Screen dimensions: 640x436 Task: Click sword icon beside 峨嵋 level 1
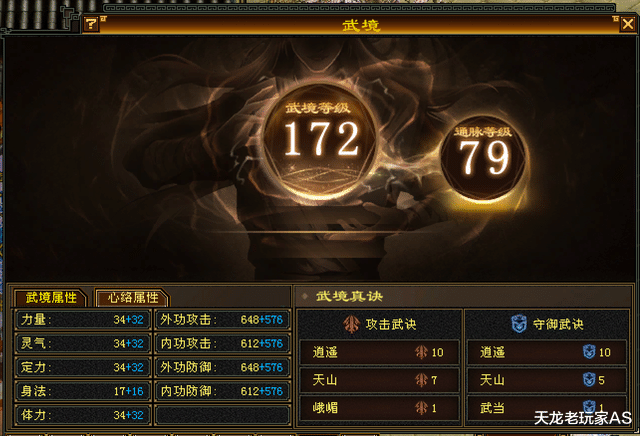[421, 407]
